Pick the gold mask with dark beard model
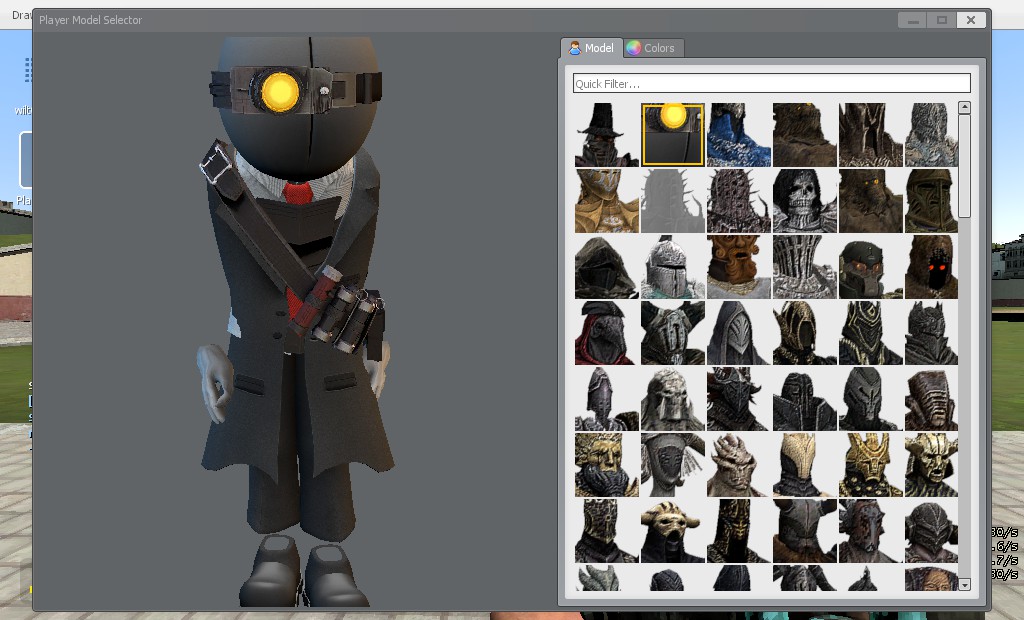The width and height of the screenshot is (1024, 620). pos(607,465)
